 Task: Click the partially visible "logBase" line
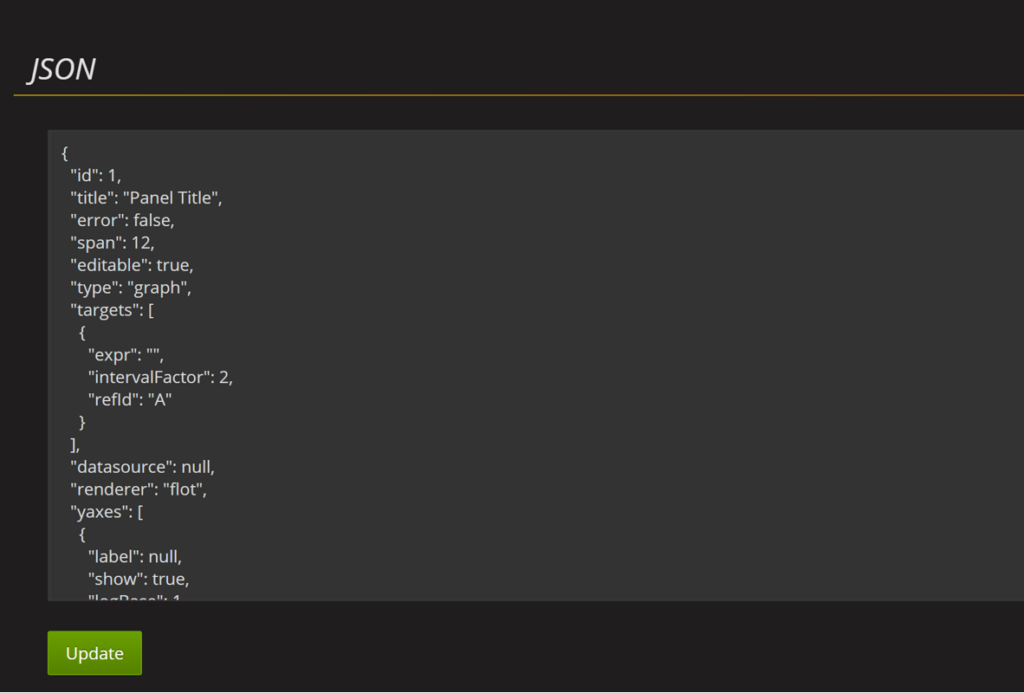pyautogui.click(x=134, y=597)
